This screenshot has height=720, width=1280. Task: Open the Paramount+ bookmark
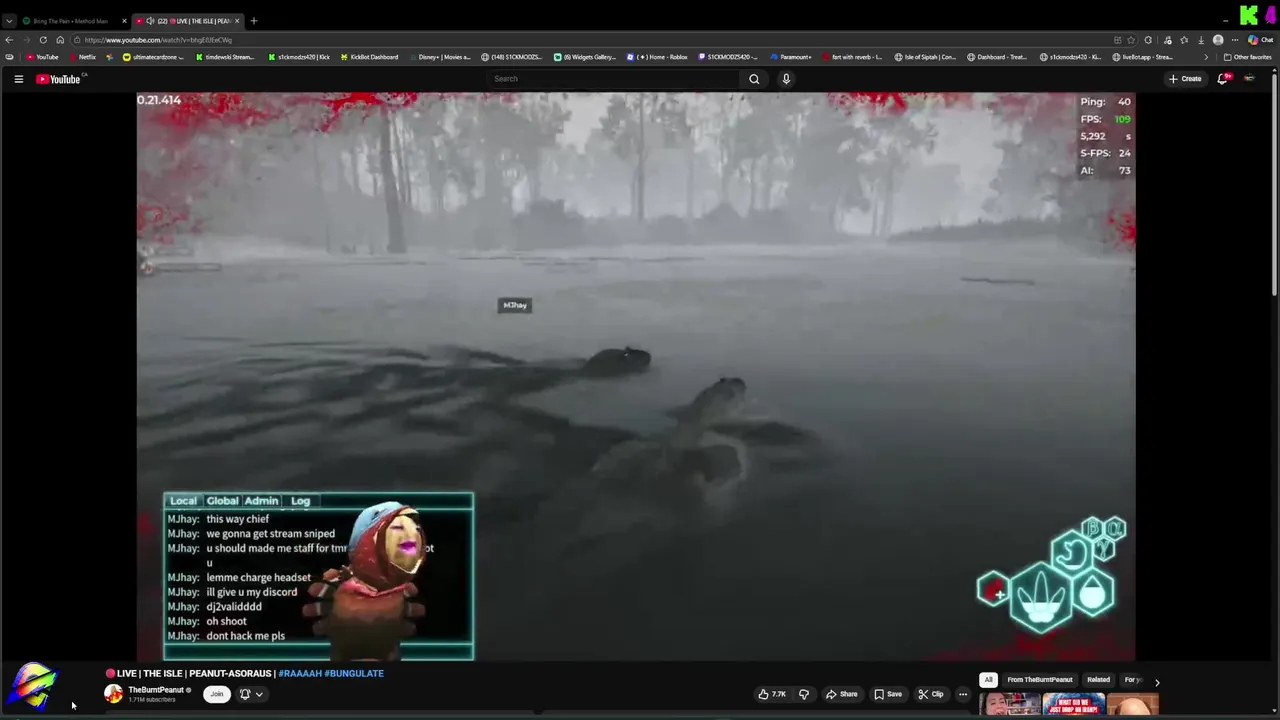click(x=791, y=57)
